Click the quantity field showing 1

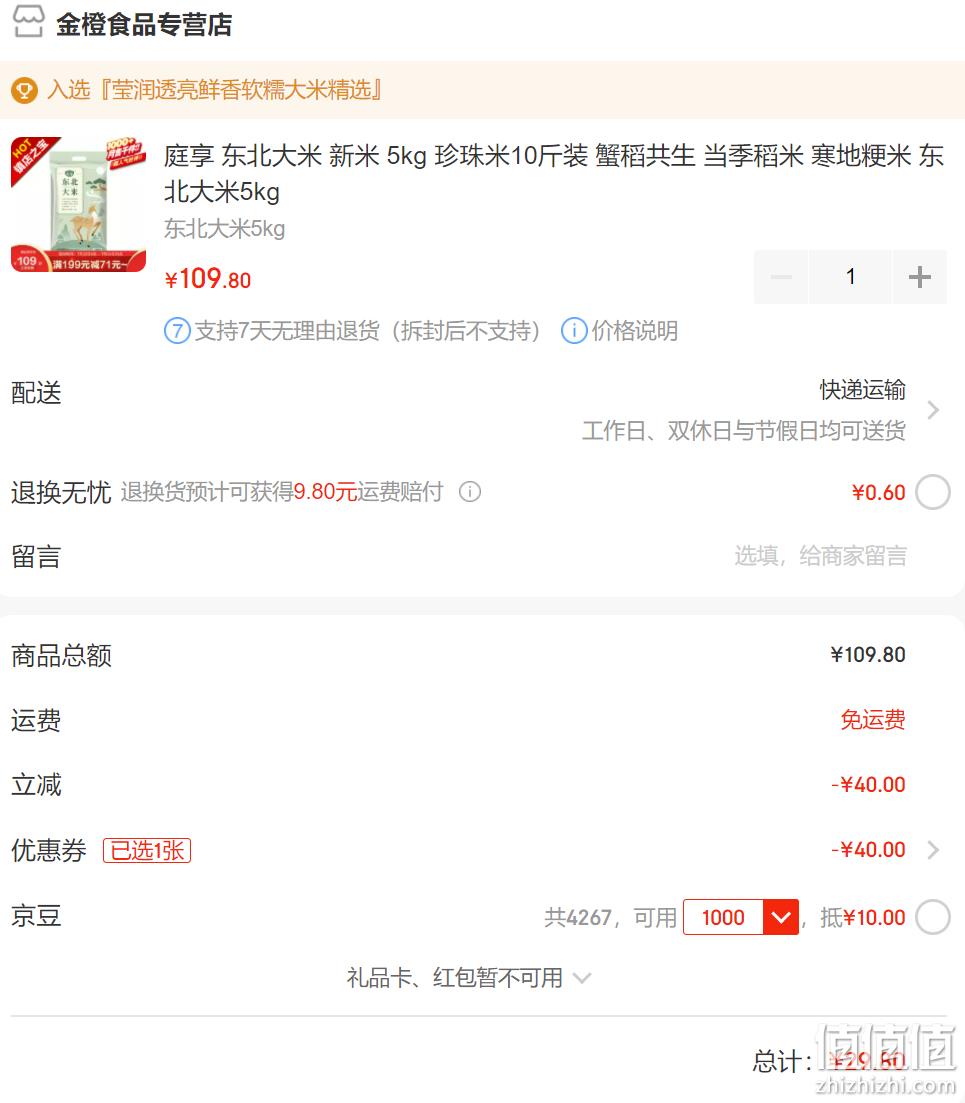[x=850, y=276]
